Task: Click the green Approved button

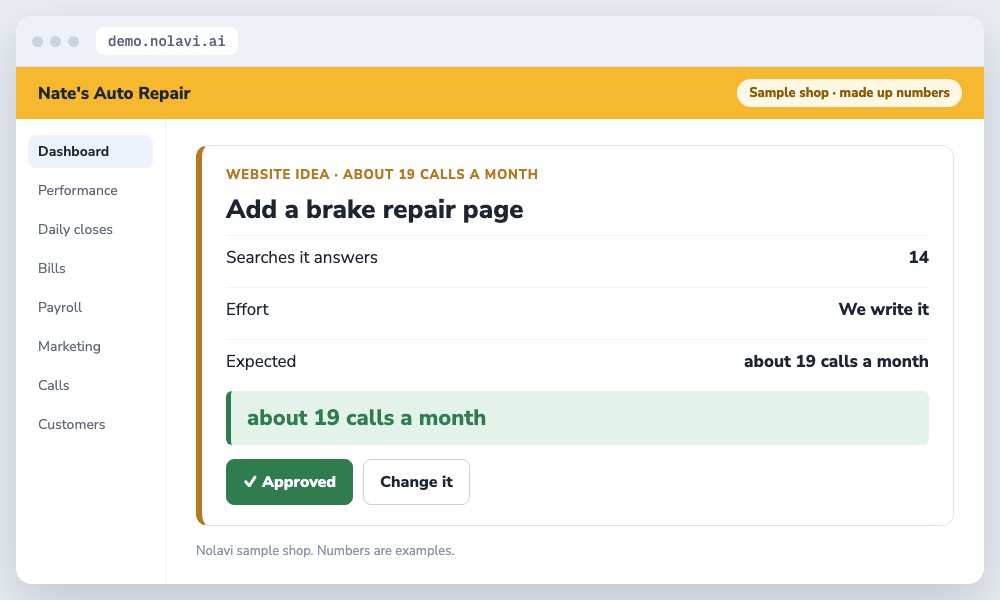Action: pyautogui.click(x=289, y=481)
